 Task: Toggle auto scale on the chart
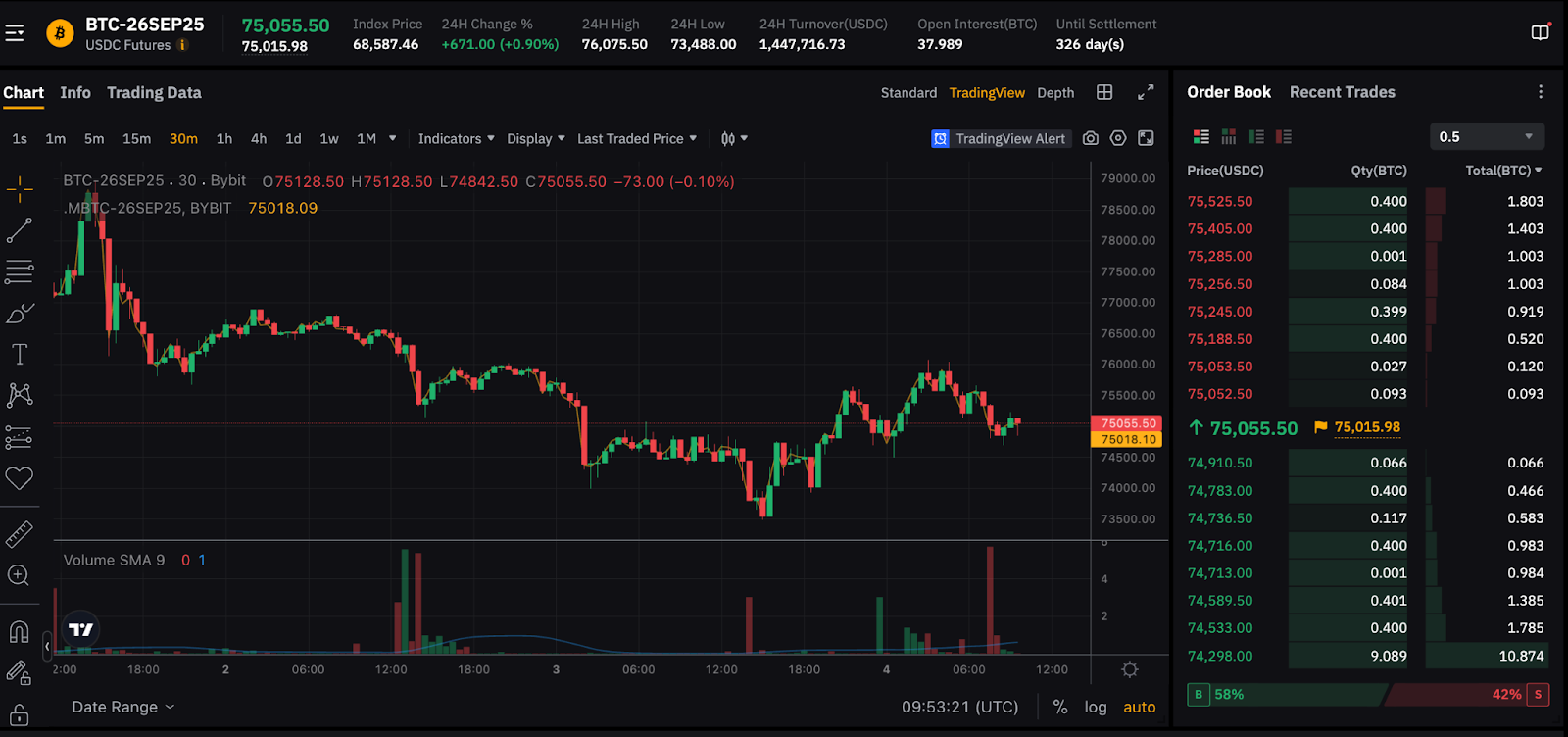1139,707
